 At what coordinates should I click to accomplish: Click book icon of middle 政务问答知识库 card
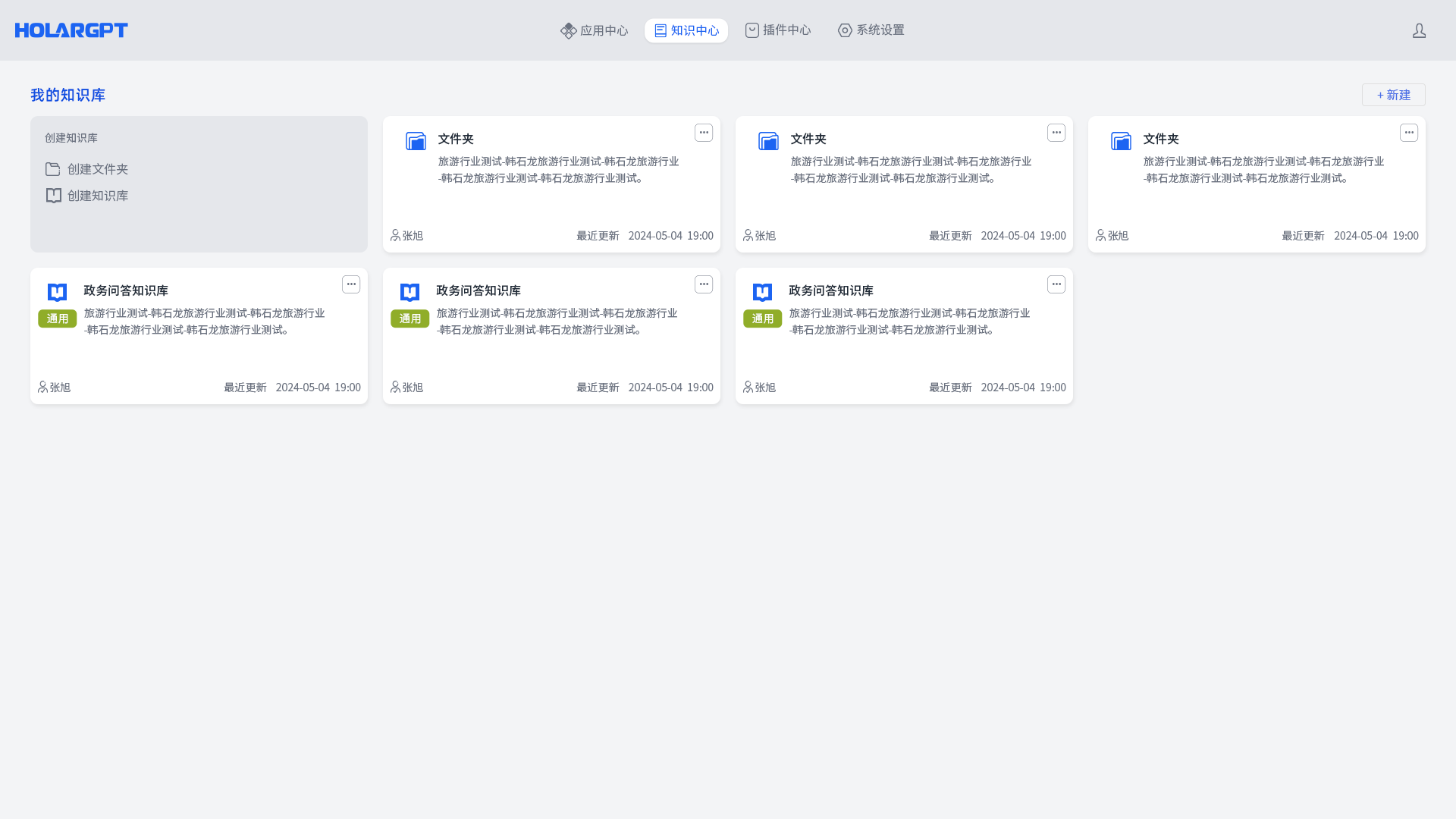[x=409, y=293]
